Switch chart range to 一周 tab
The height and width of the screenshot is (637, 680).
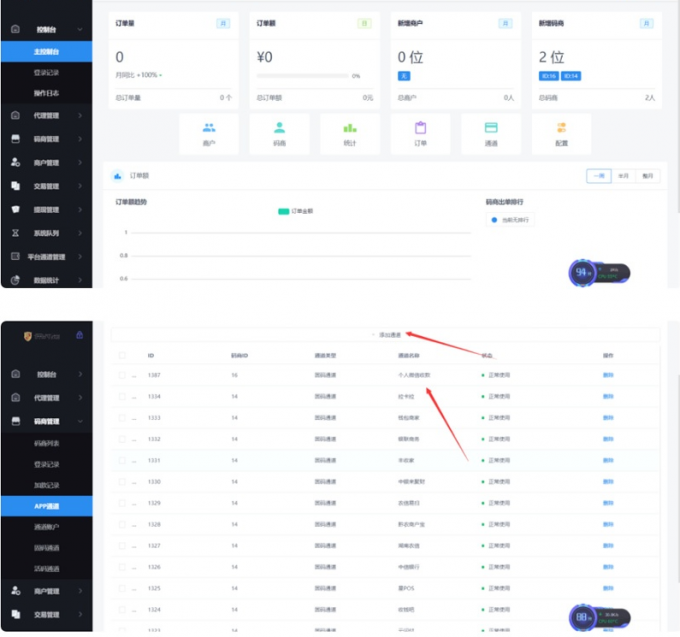(x=599, y=176)
